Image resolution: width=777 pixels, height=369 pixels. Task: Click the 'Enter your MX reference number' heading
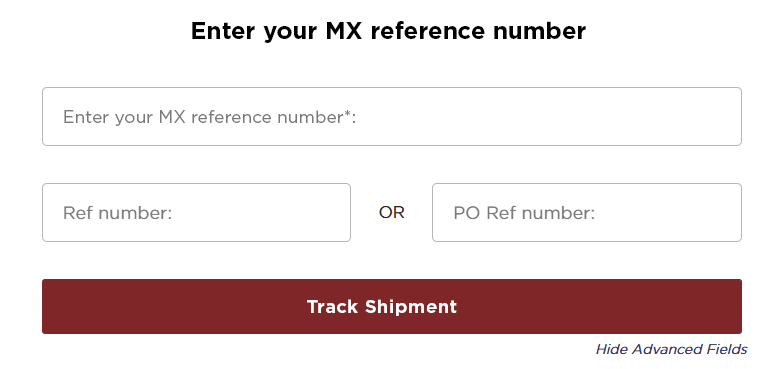(x=388, y=31)
